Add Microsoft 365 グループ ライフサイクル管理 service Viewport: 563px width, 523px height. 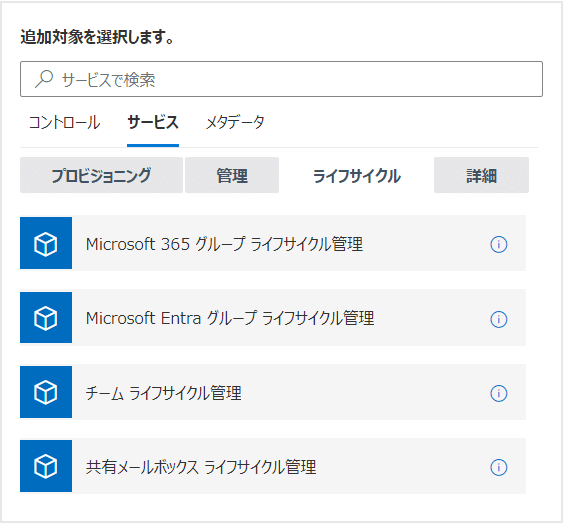coord(273,243)
